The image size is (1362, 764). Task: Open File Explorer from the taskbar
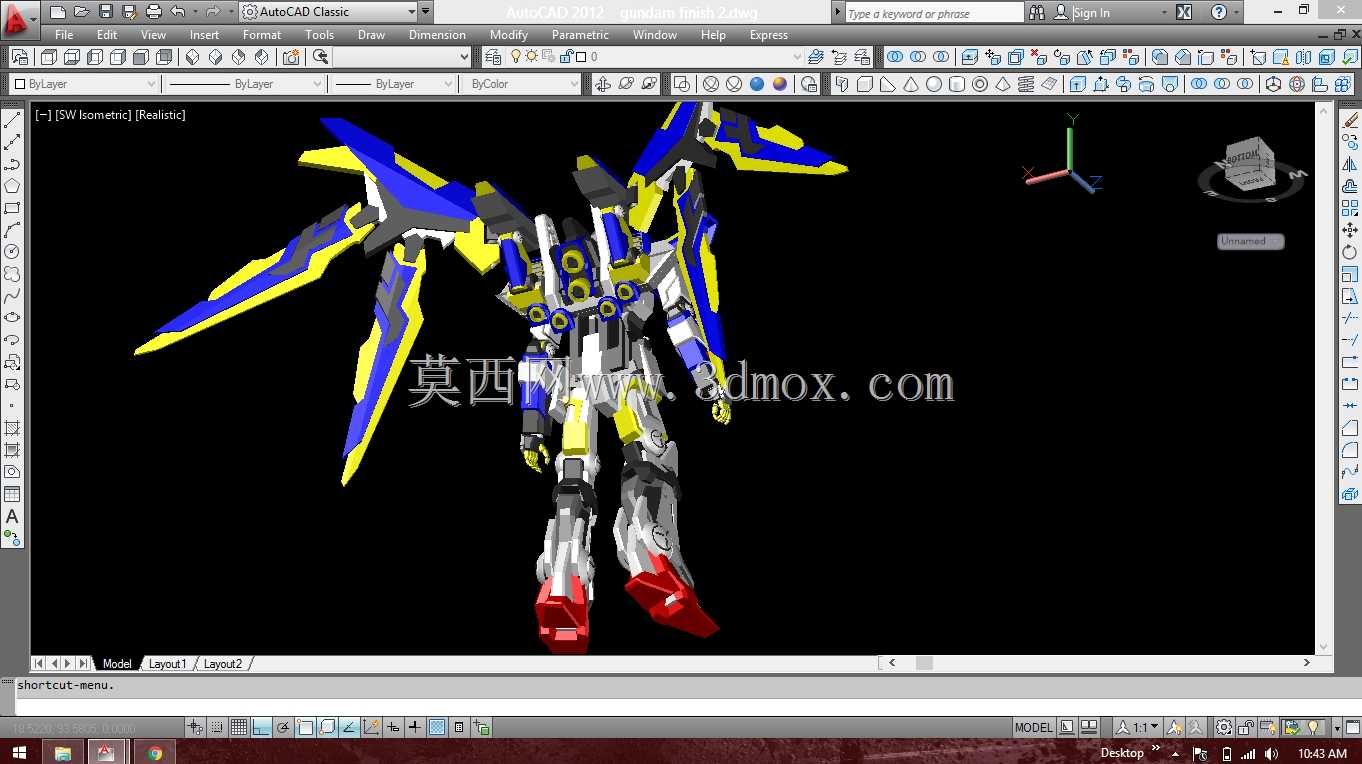click(62, 753)
